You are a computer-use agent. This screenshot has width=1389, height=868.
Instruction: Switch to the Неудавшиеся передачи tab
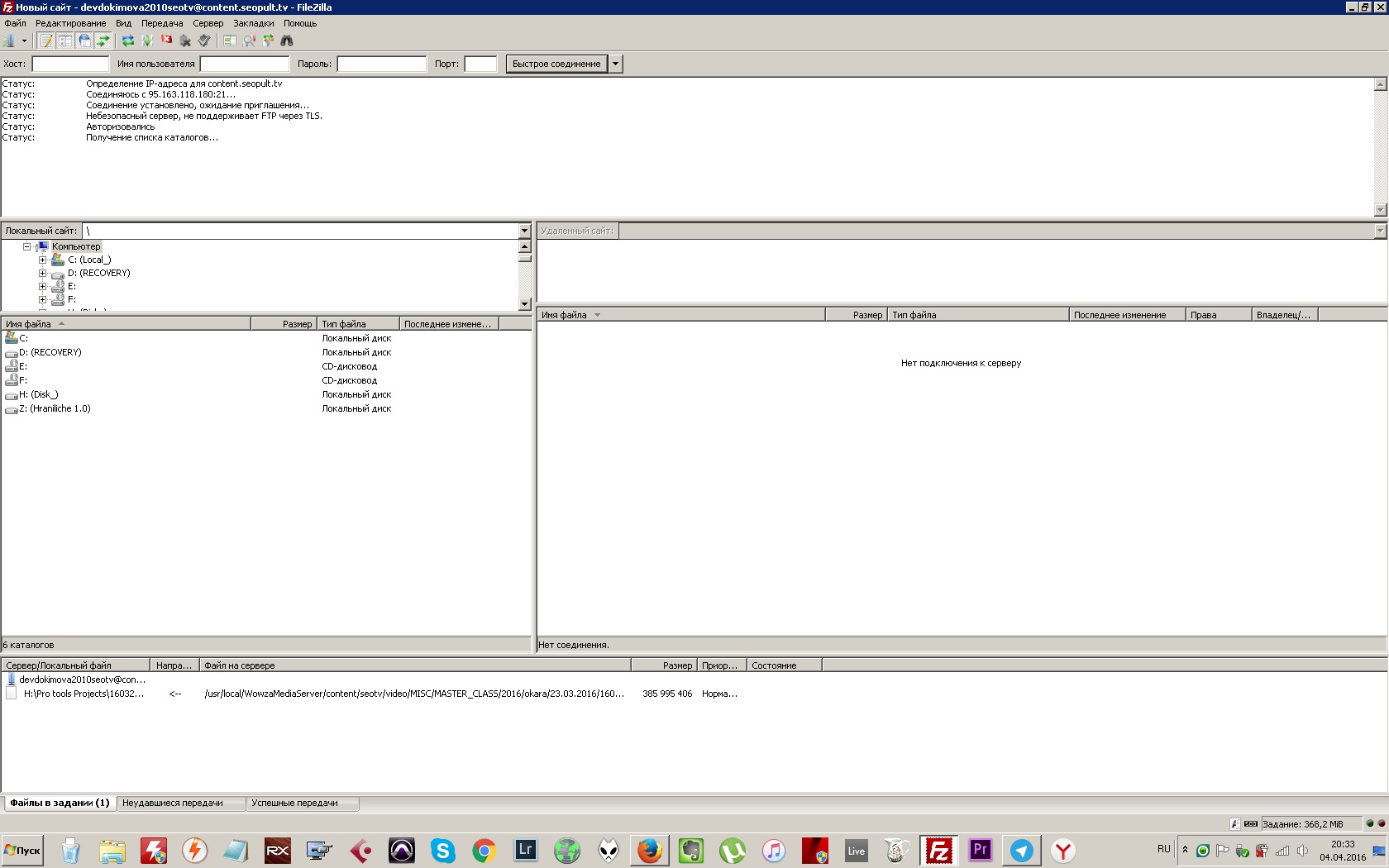click(173, 803)
